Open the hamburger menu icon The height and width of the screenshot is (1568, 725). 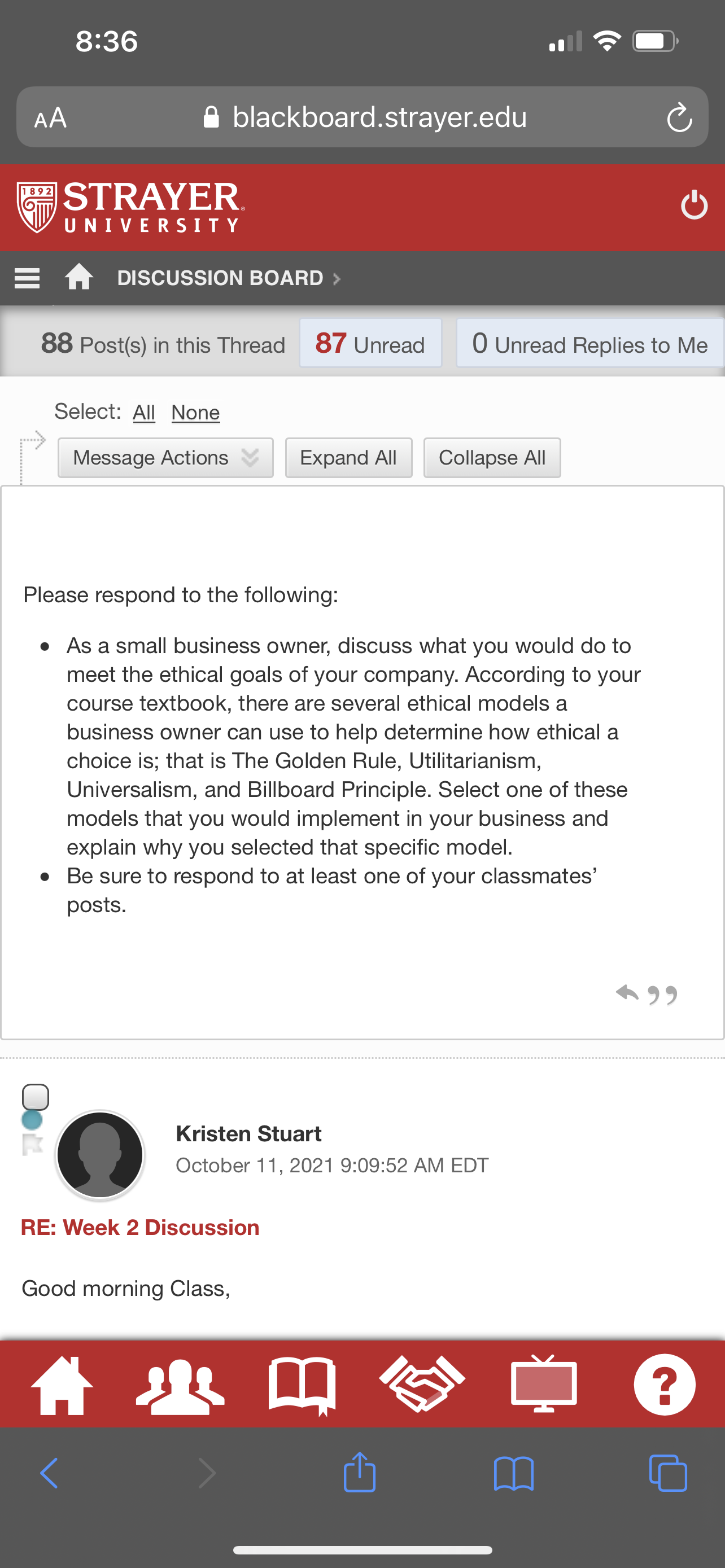(x=27, y=278)
